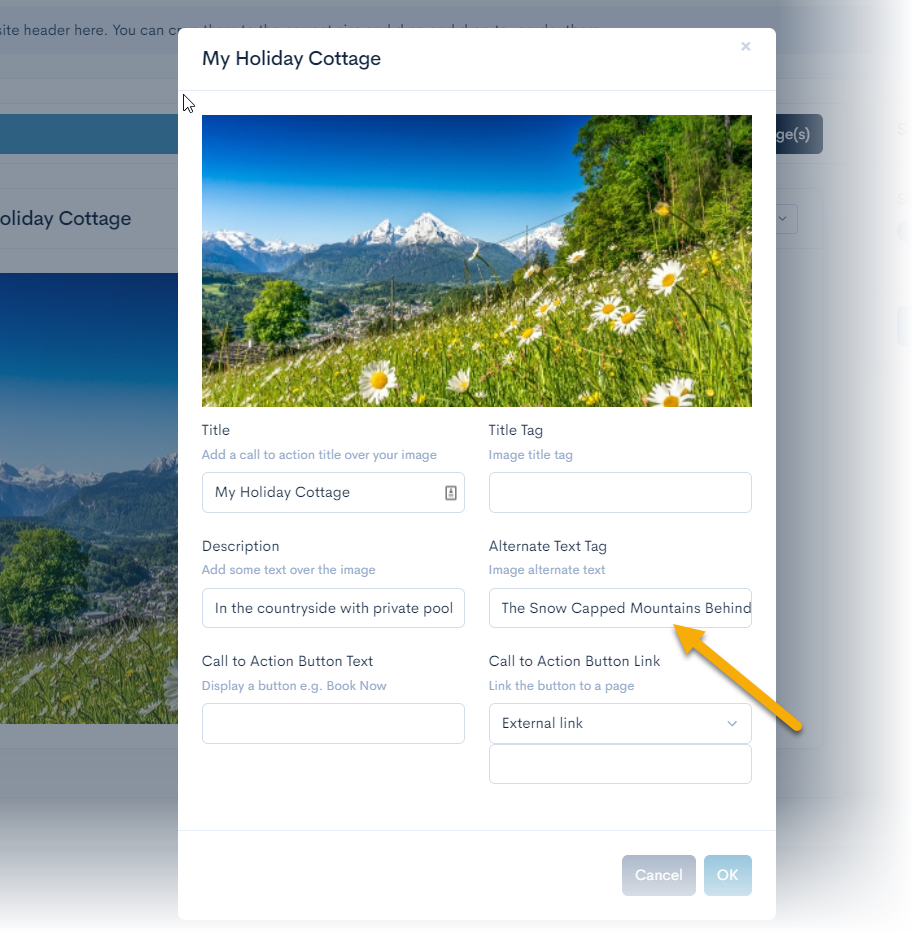Cancel the image editing dialog
Viewport: 913px width, 933px height.
point(658,875)
